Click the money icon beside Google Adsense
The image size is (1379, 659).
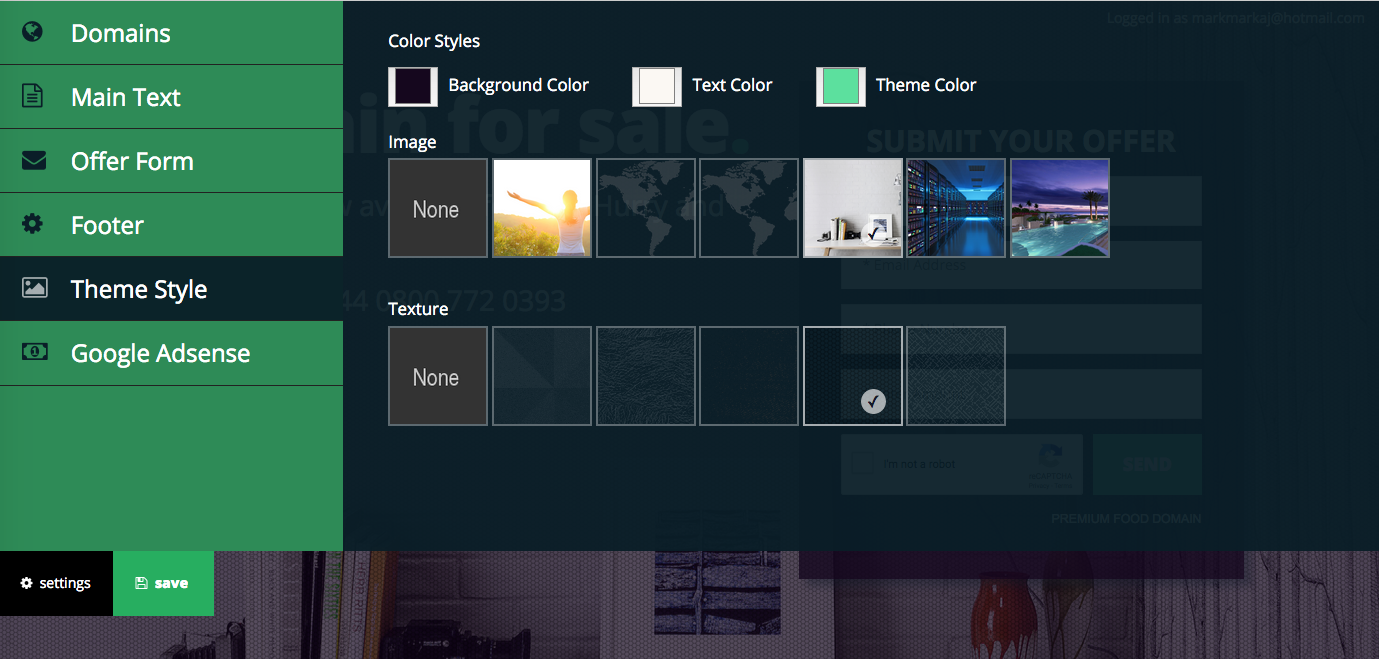pos(34,352)
